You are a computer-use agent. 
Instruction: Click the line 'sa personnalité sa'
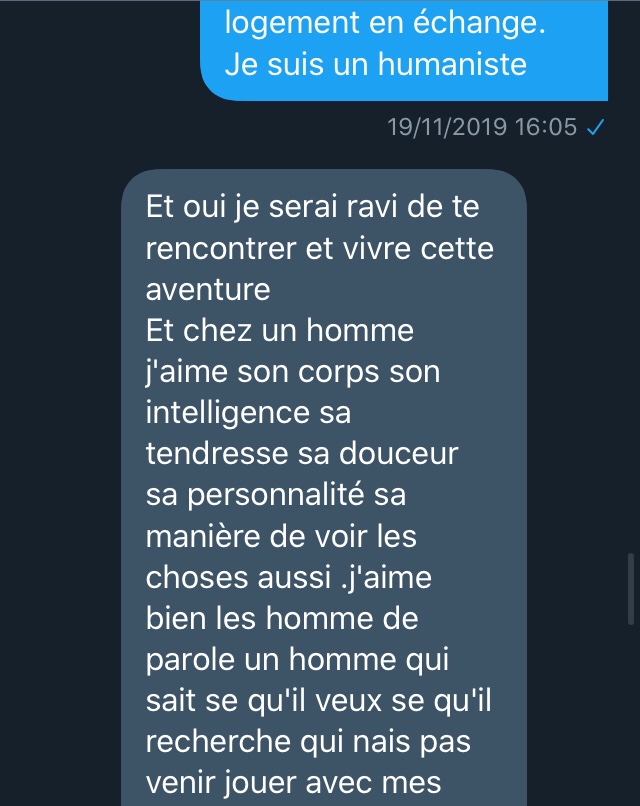(x=276, y=496)
